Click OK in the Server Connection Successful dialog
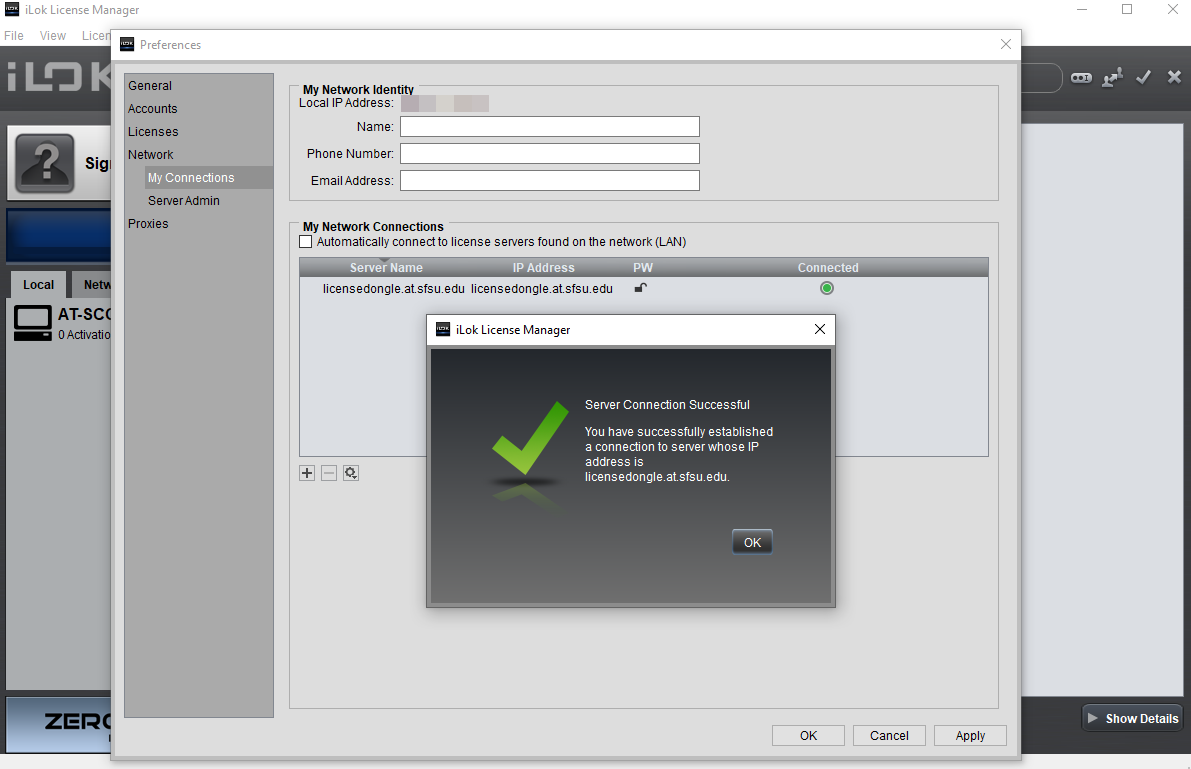The image size is (1191, 769). (752, 542)
